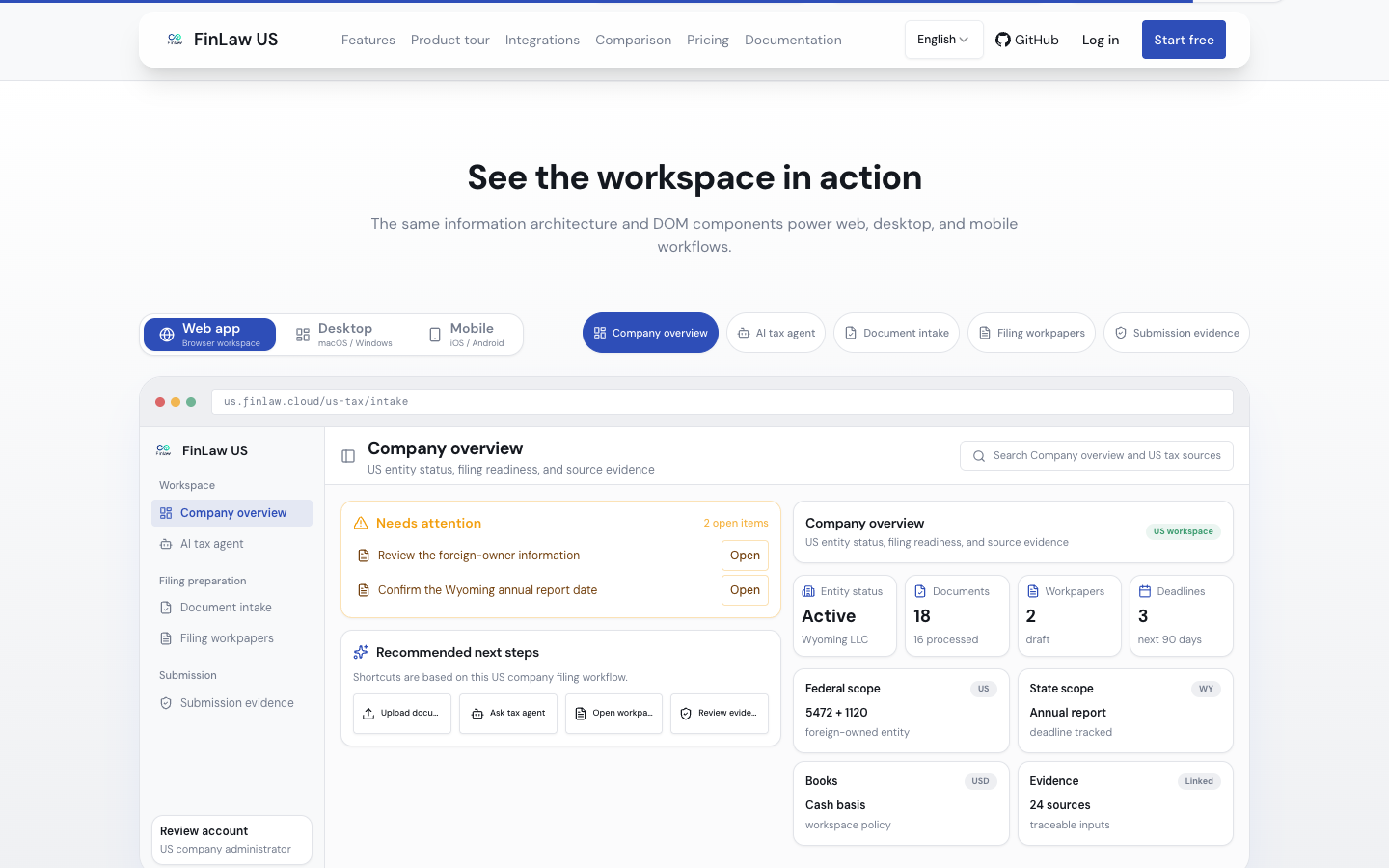1389x868 pixels.
Task: Open the Review account card in sidebar
Action: tap(231, 840)
